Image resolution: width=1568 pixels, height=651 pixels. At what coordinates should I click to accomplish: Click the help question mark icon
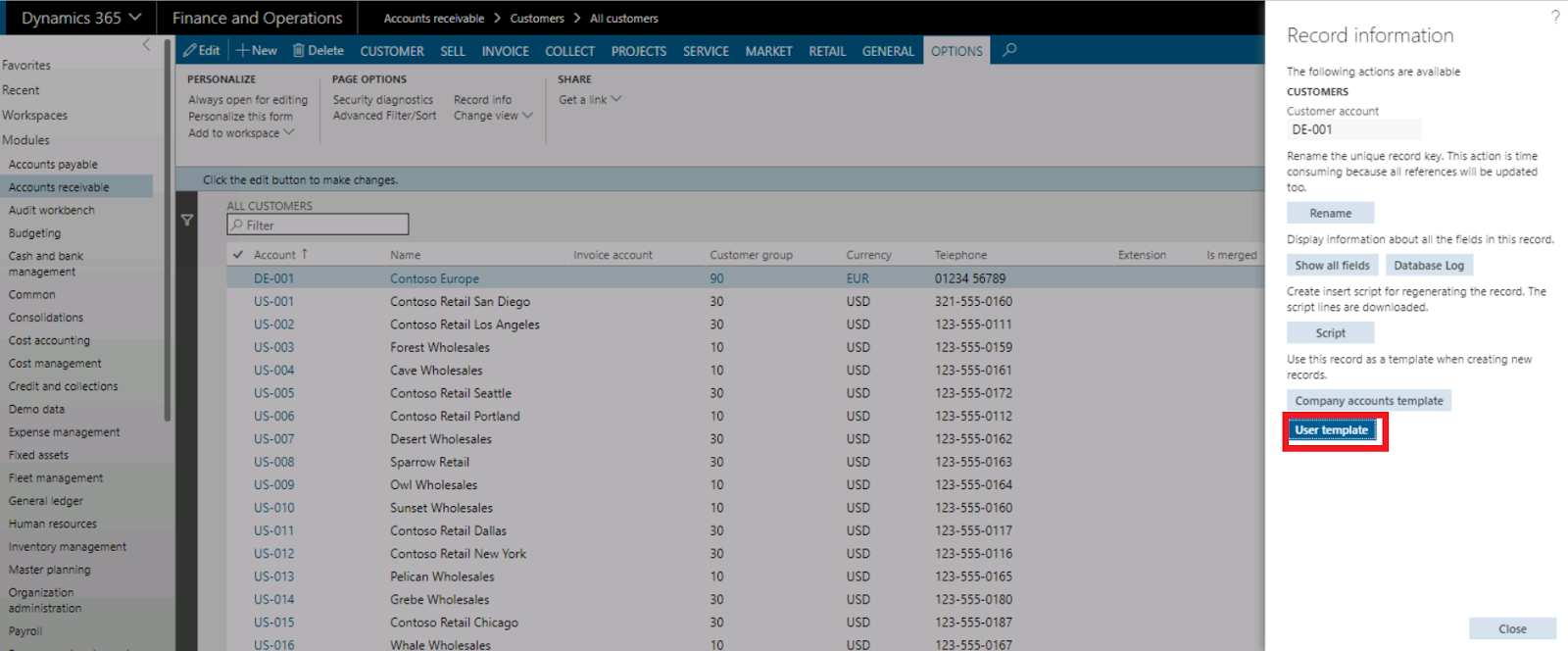coord(1555,17)
